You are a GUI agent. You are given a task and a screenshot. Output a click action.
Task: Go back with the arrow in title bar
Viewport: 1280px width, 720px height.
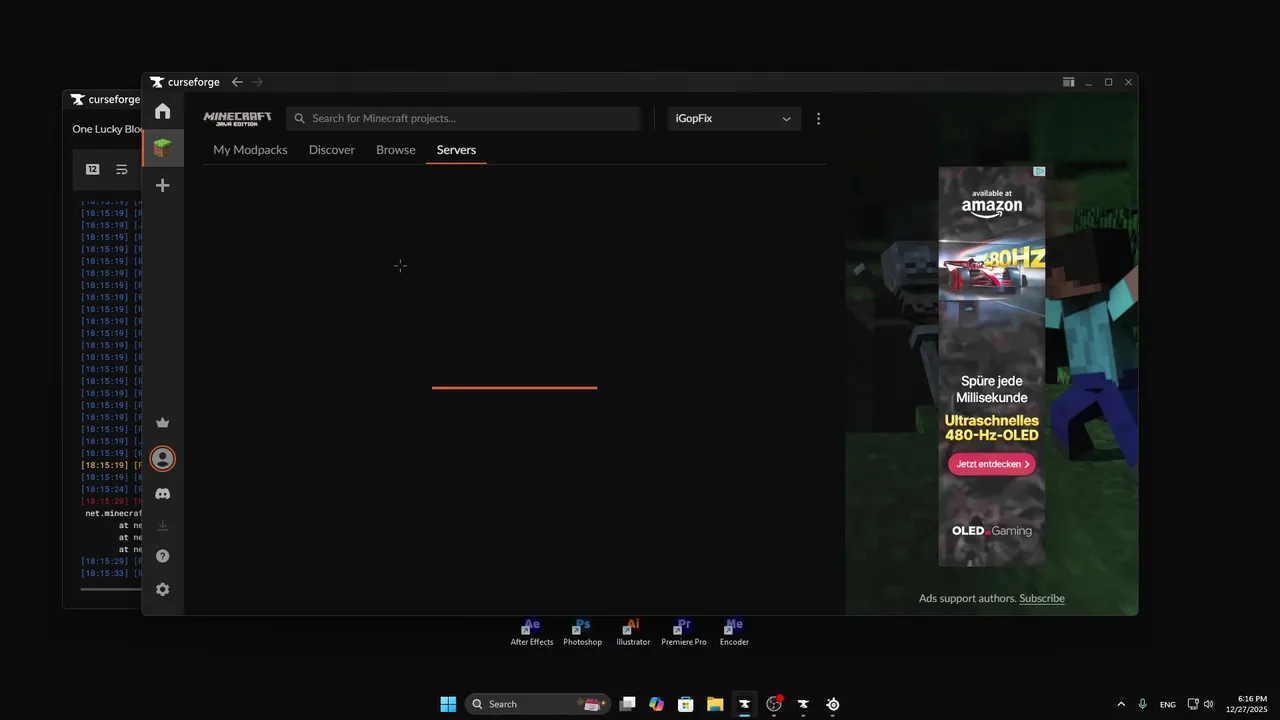pos(237,82)
